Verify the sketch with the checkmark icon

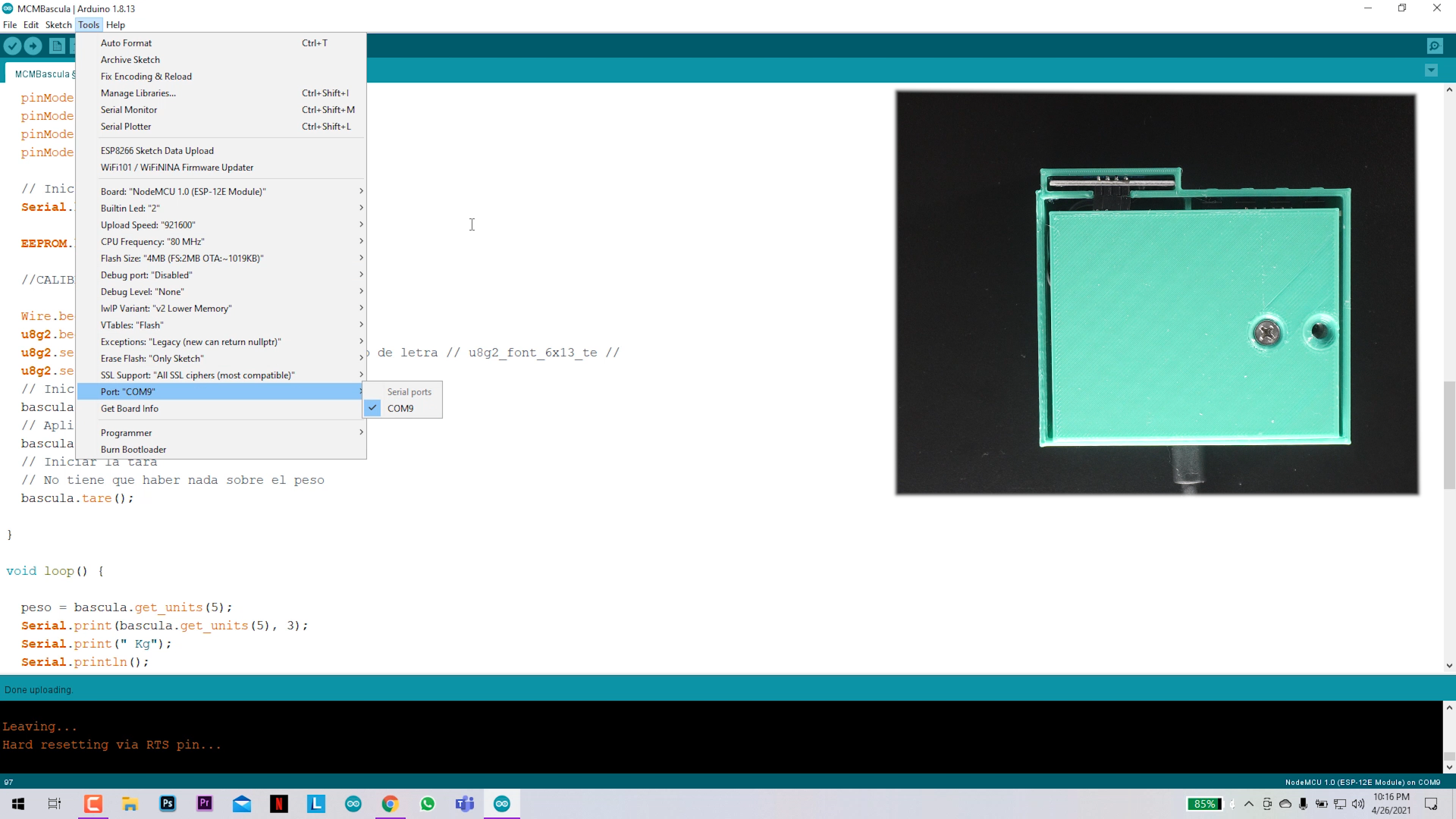[x=12, y=45]
